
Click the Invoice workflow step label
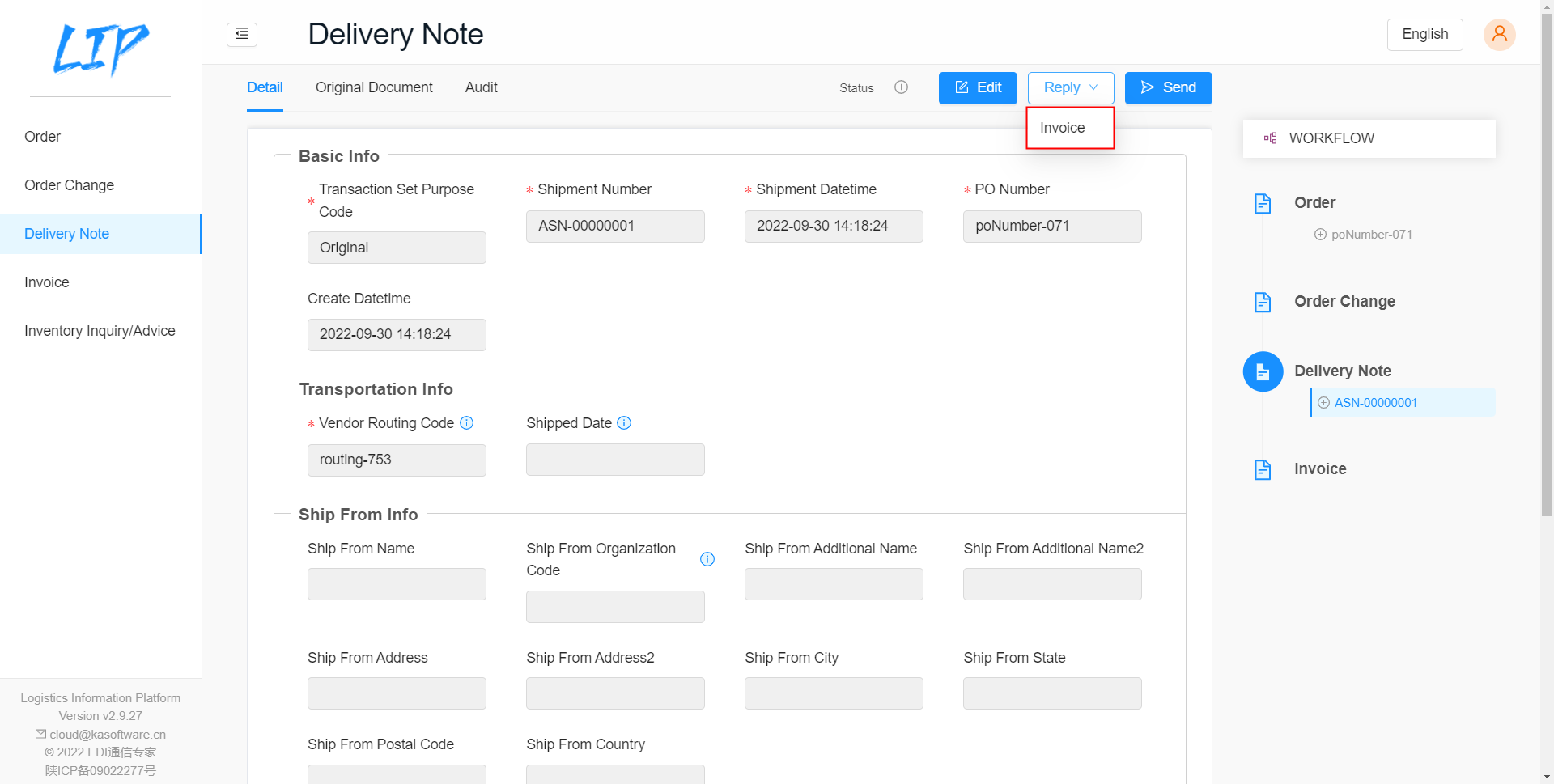(1320, 469)
